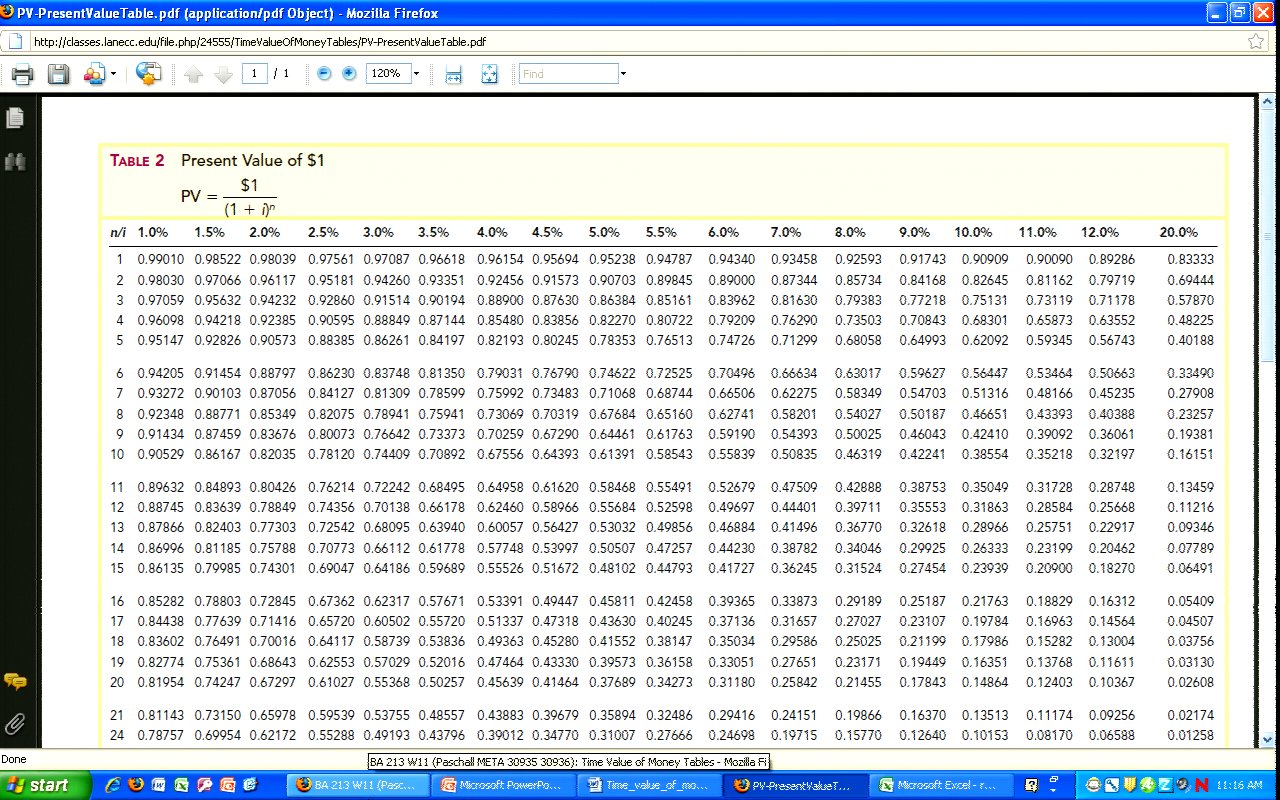
Task: Click in the Find text box
Action: click(x=568, y=74)
